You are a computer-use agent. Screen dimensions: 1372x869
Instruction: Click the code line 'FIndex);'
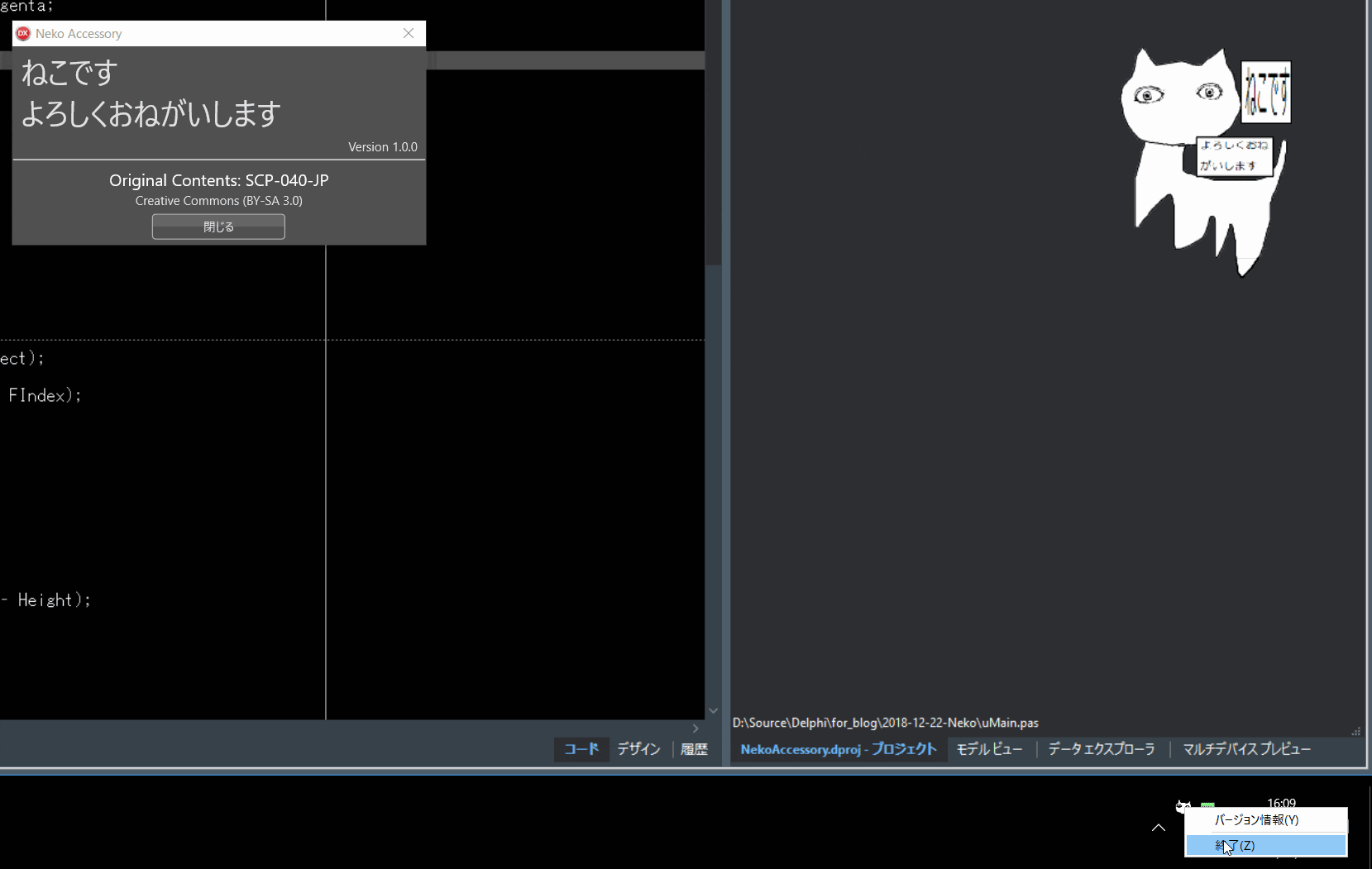[45, 395]
